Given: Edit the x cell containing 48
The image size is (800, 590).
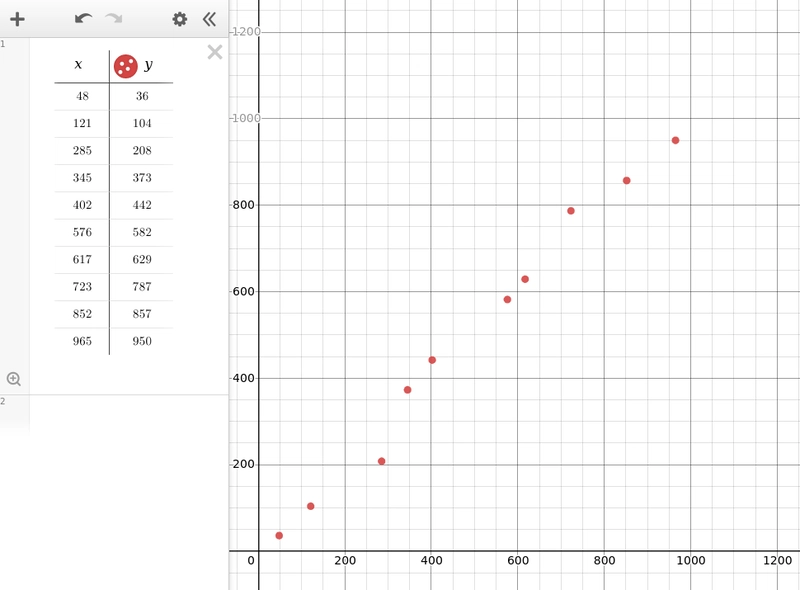Looking at the screenshot, I should coord(82,96).
